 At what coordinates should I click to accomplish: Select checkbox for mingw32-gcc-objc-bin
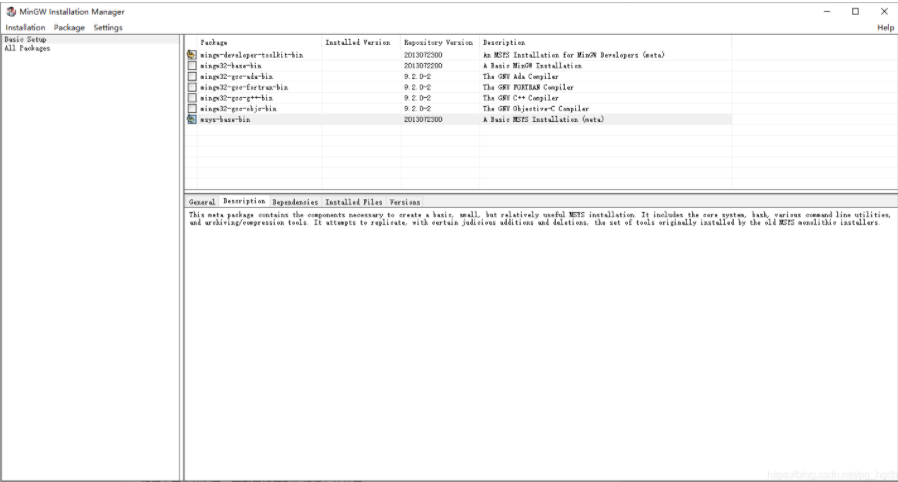192,109
